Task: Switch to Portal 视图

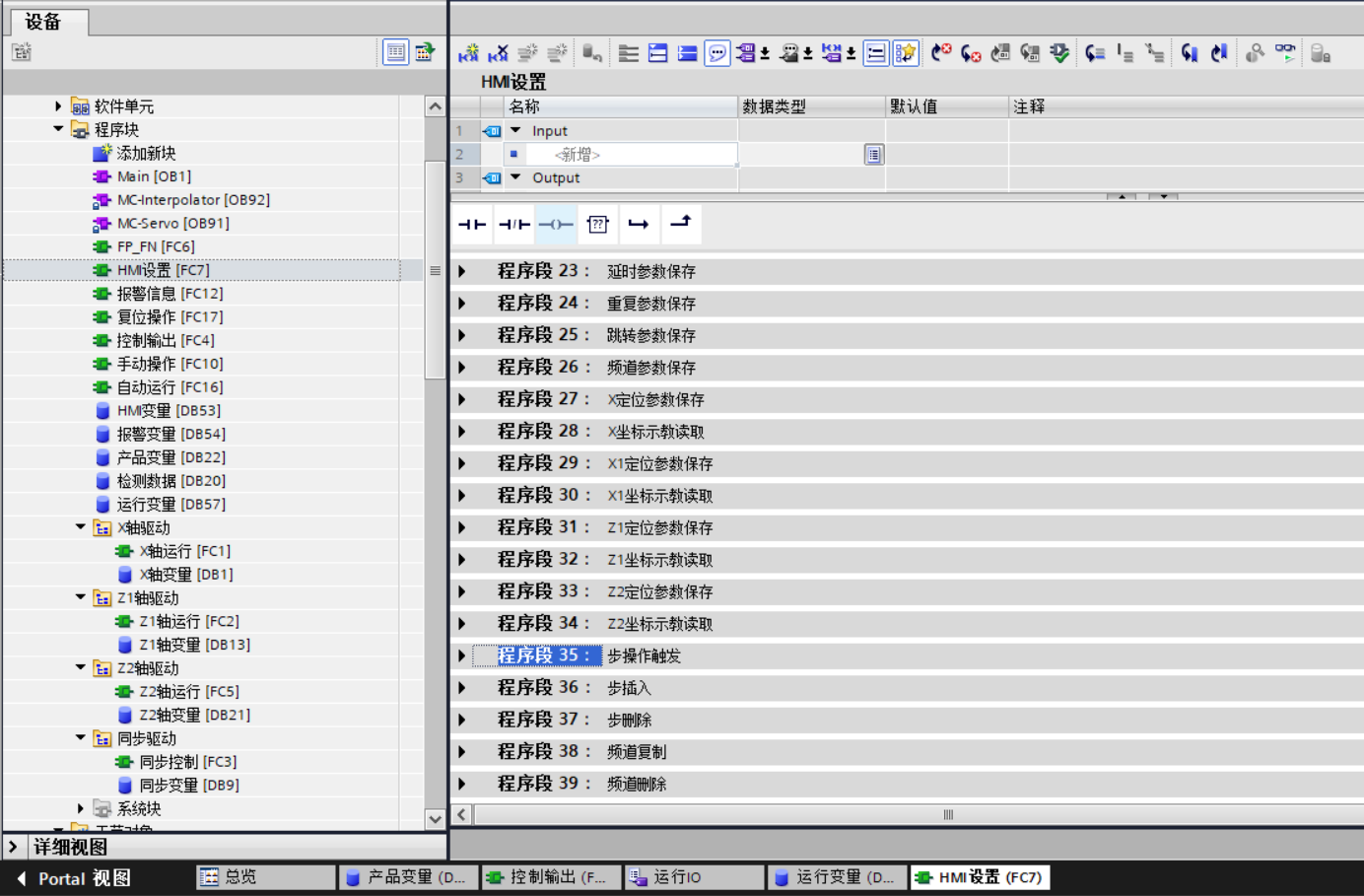Action: [x=74, y=878]
